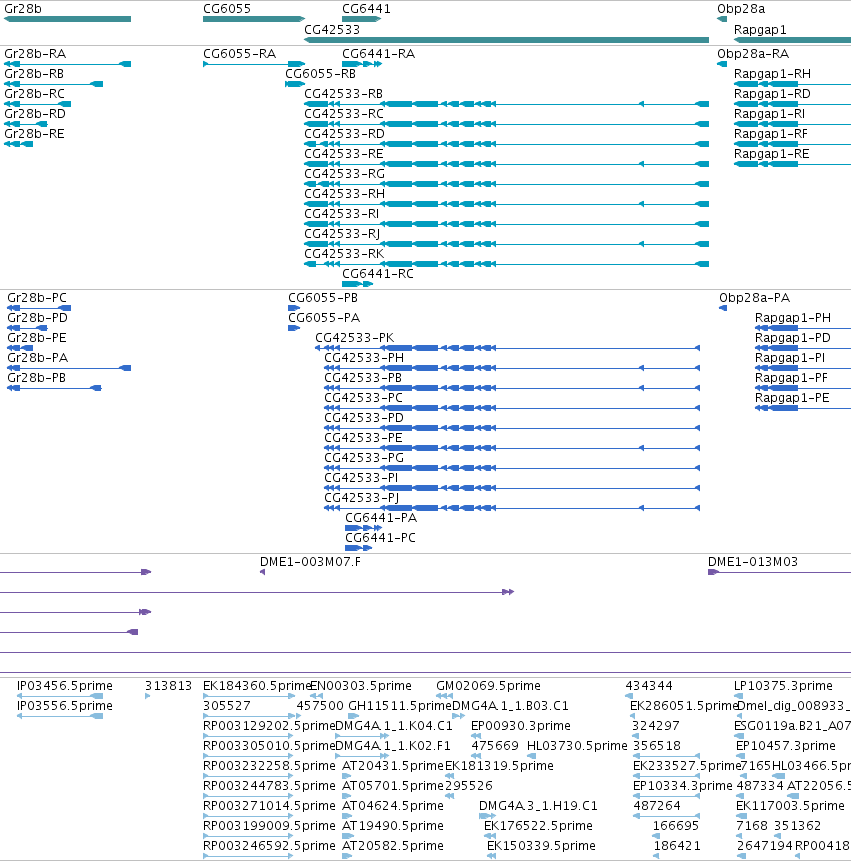Click protein Gr28b-PE
Screen dimensions: 851x861
point(37,338)
